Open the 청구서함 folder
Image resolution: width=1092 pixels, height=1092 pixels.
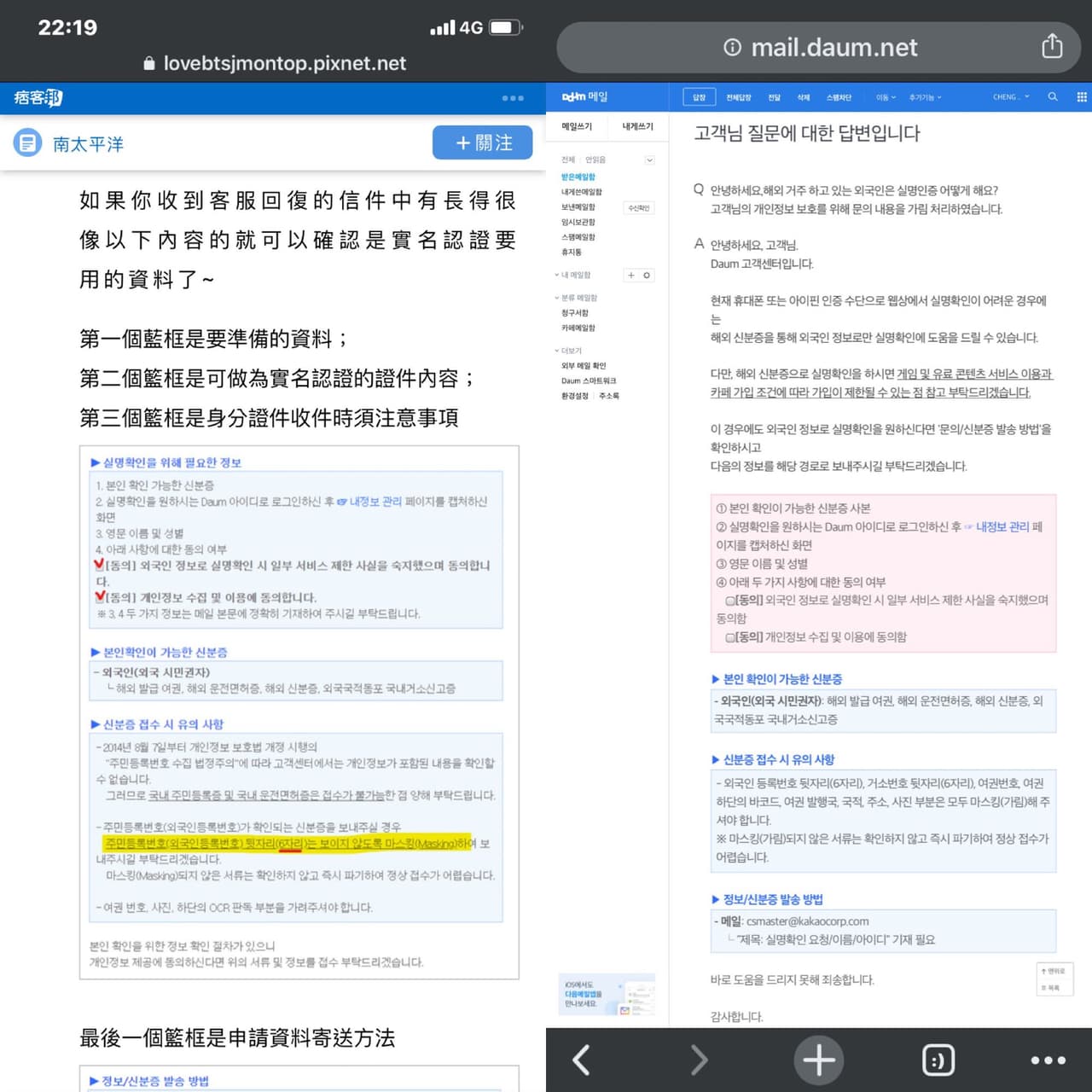575,313
